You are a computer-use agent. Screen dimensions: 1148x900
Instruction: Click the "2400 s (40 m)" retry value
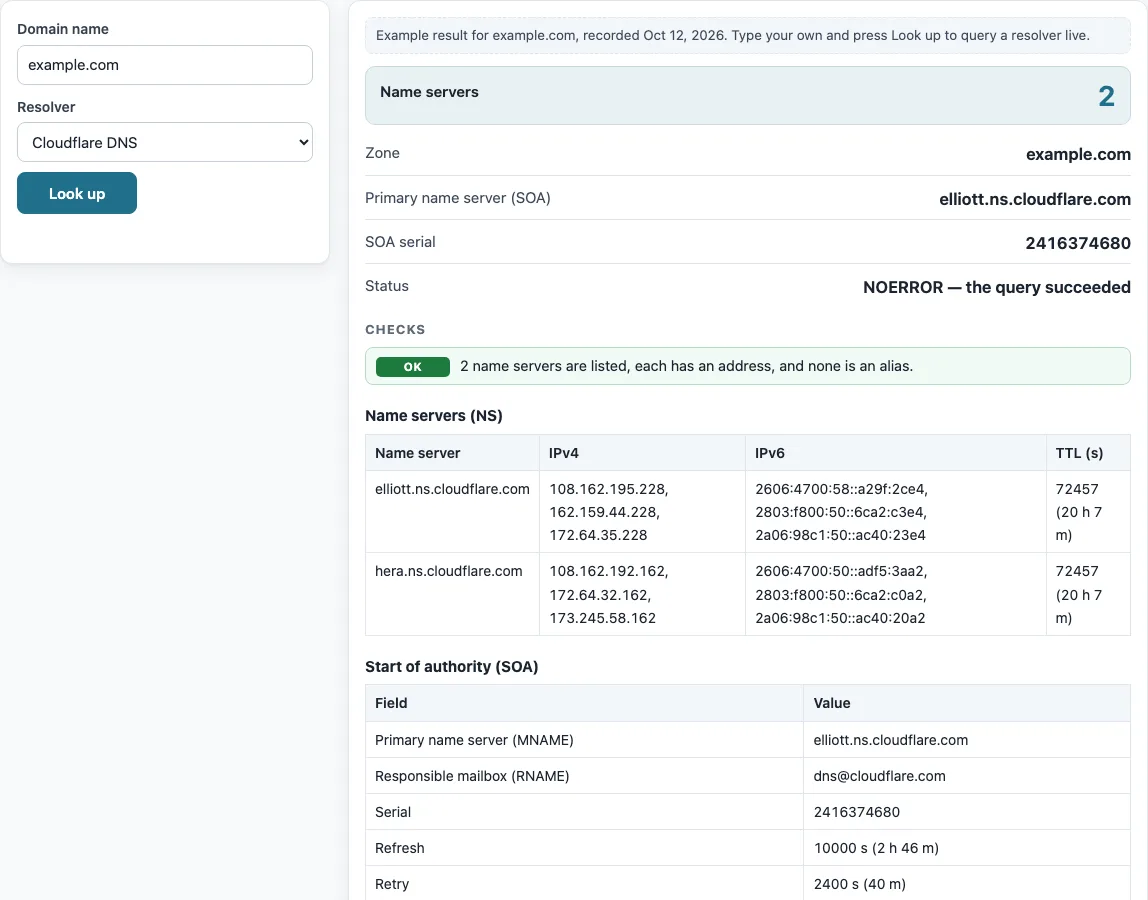click(x=860, y=884)
